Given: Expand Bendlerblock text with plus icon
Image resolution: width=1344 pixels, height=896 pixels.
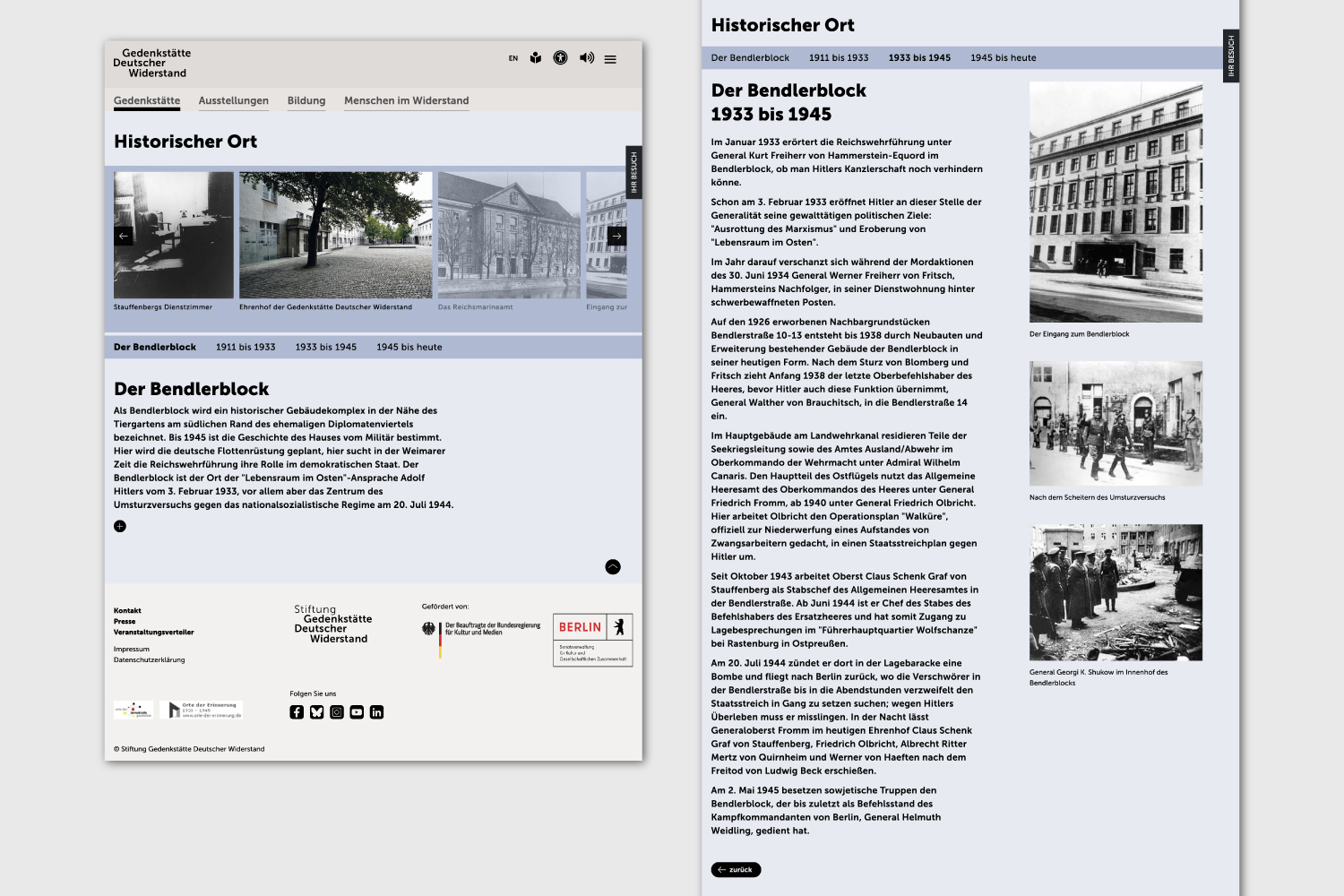Looking at the screenshot, I should (x=120, y=526).
